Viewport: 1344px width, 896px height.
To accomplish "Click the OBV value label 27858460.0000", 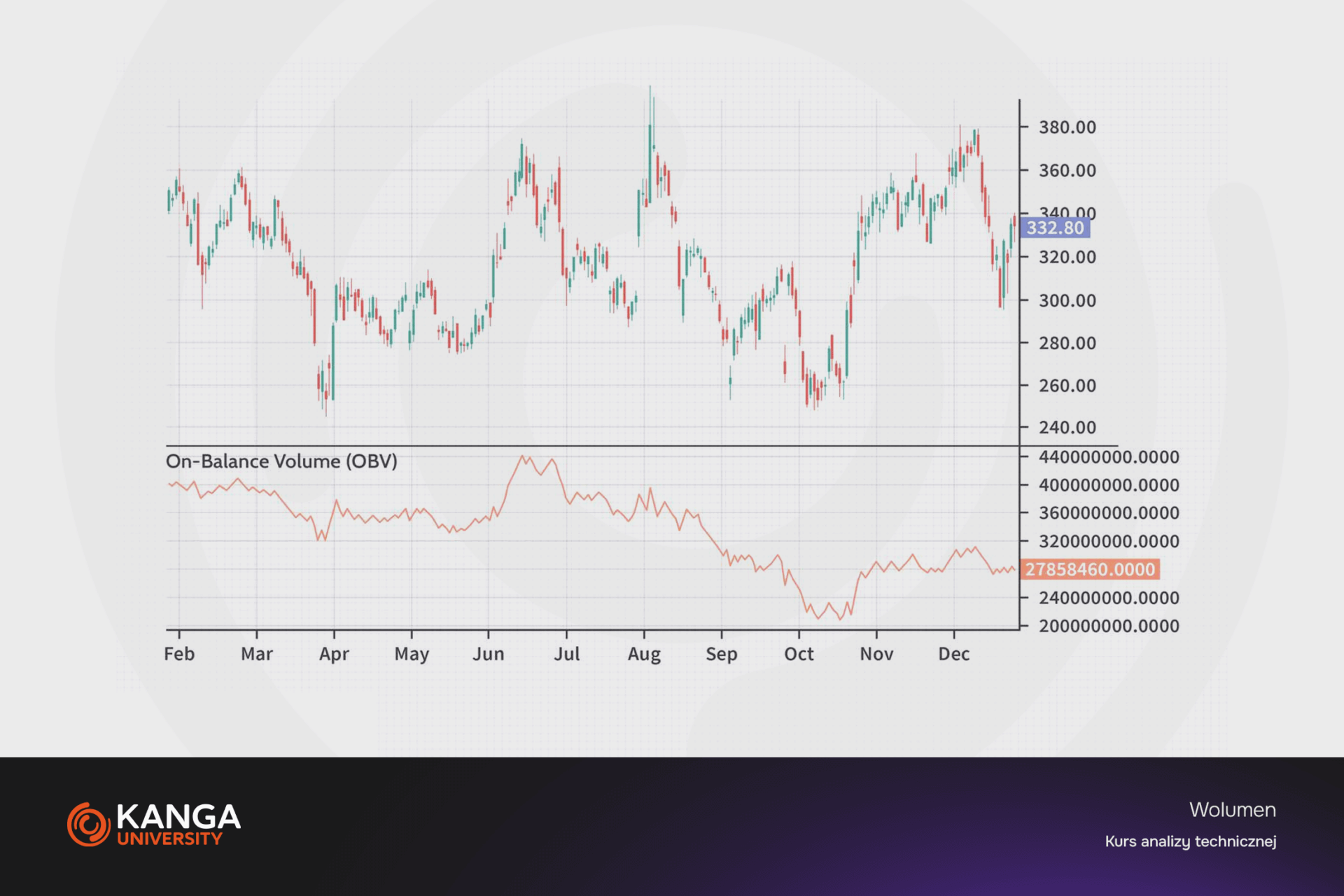I will [x=1090, y=569].
